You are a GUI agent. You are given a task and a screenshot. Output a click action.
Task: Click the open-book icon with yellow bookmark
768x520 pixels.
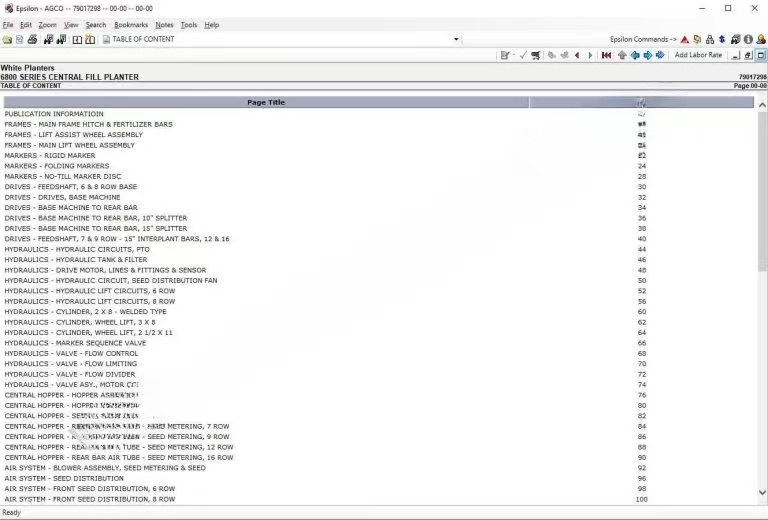[x=90, y=40]
